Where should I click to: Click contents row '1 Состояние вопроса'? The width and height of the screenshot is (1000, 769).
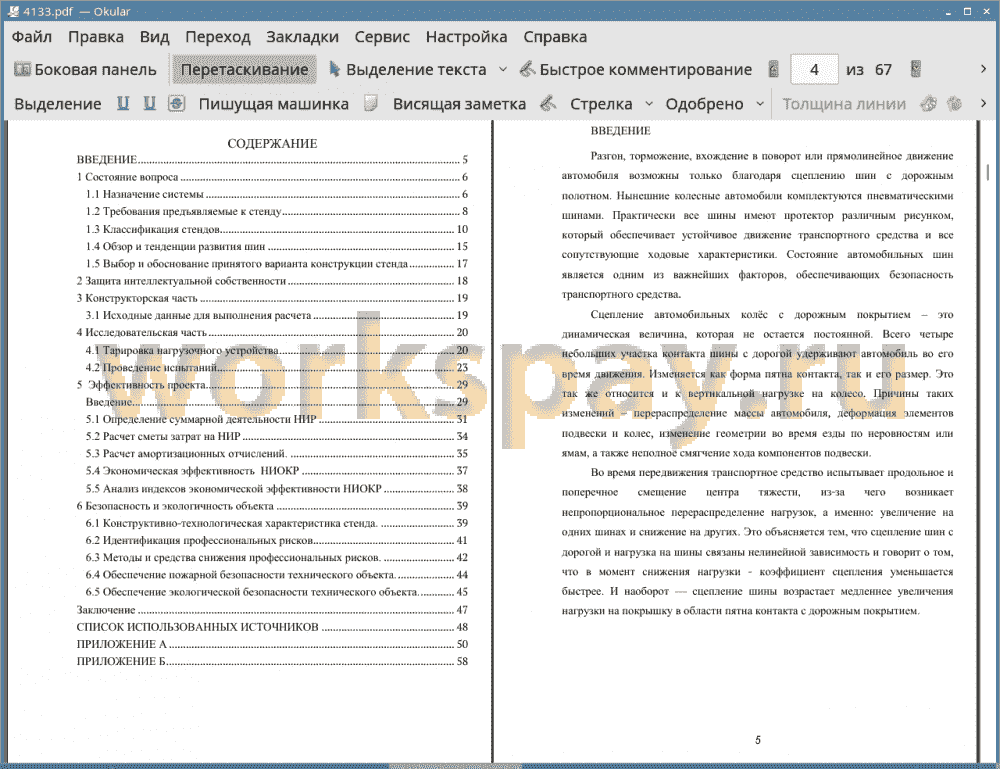tap(272, 177)
